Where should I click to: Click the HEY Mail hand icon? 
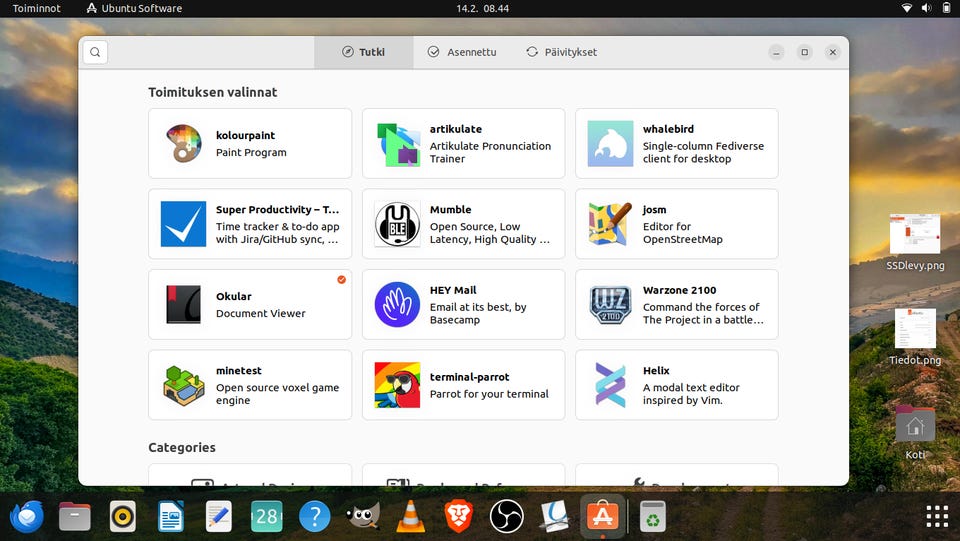tap(397, 304)
